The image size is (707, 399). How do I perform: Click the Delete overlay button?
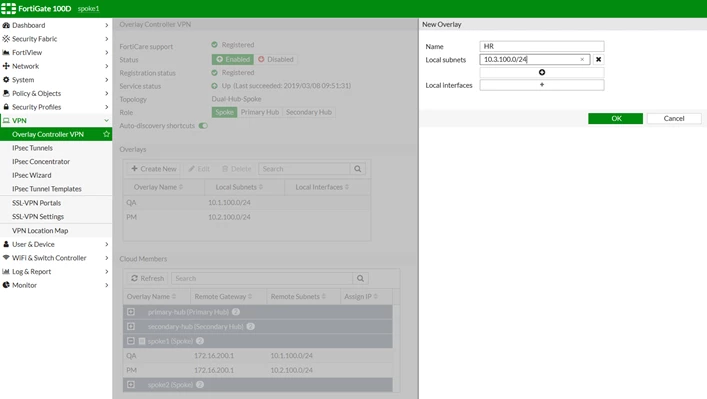(x=236, y=169)
